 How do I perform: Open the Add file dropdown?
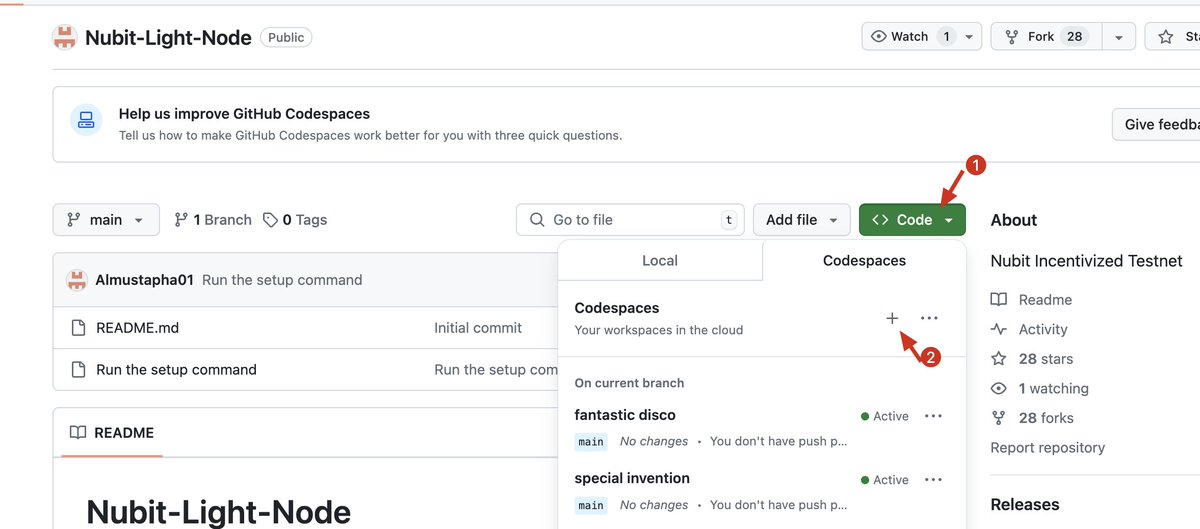(x=802, y=220)
